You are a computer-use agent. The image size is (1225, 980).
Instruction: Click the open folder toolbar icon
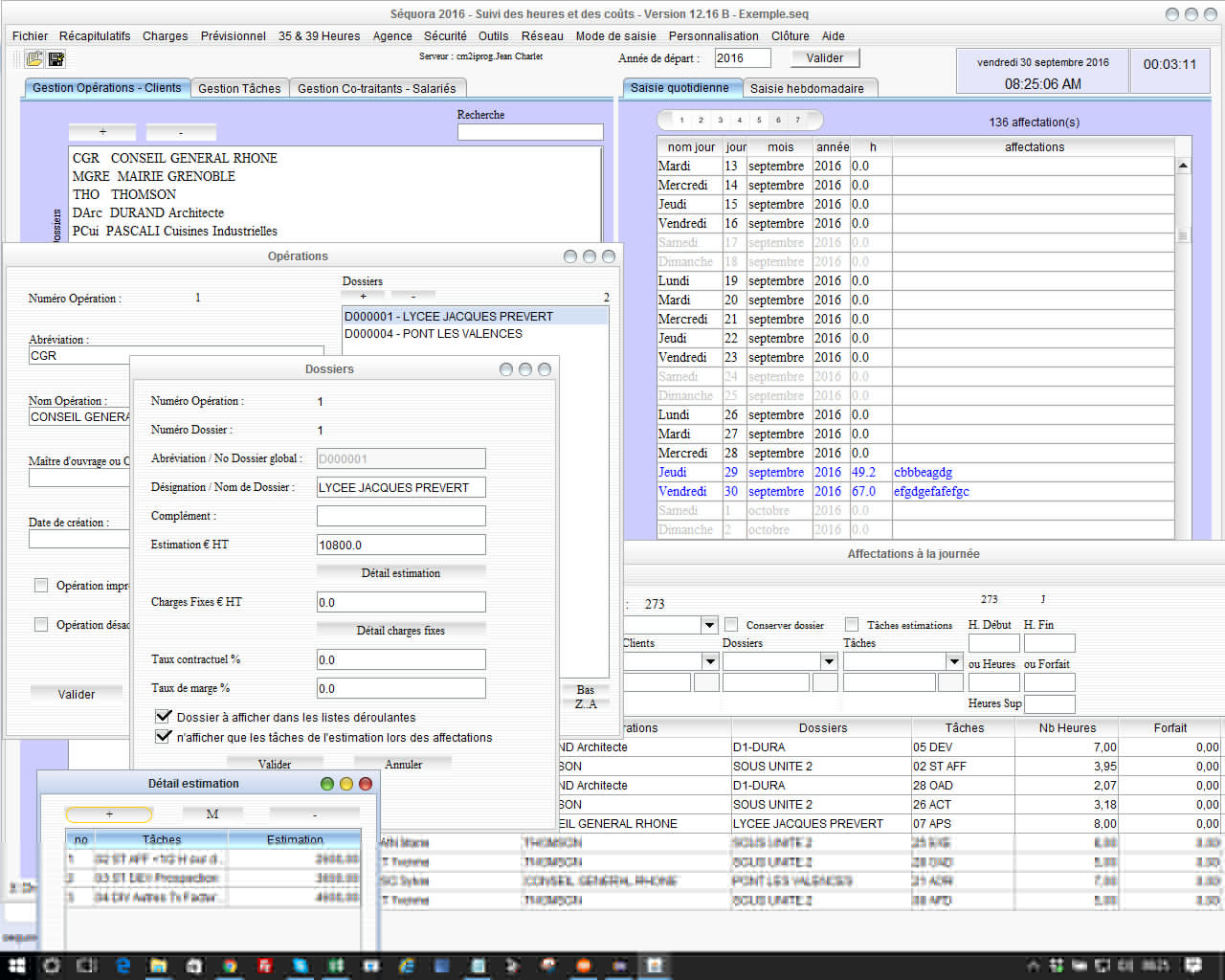tap(34, 59)
